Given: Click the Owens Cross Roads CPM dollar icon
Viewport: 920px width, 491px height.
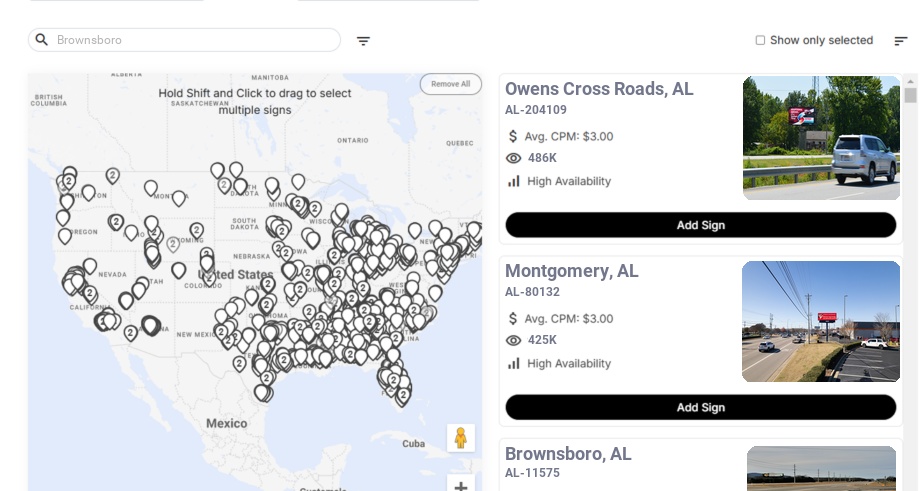Looking at the screenshot, I should tap(514, 136).
